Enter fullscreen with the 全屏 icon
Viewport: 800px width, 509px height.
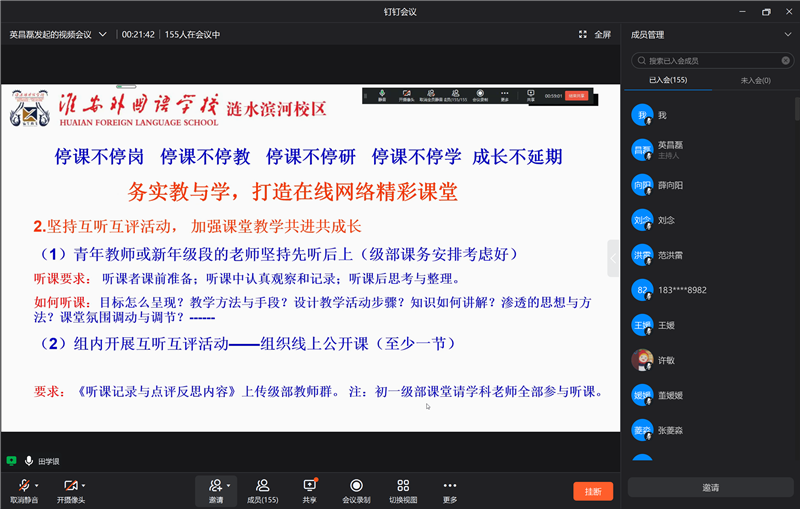click(x=595, y=34)
